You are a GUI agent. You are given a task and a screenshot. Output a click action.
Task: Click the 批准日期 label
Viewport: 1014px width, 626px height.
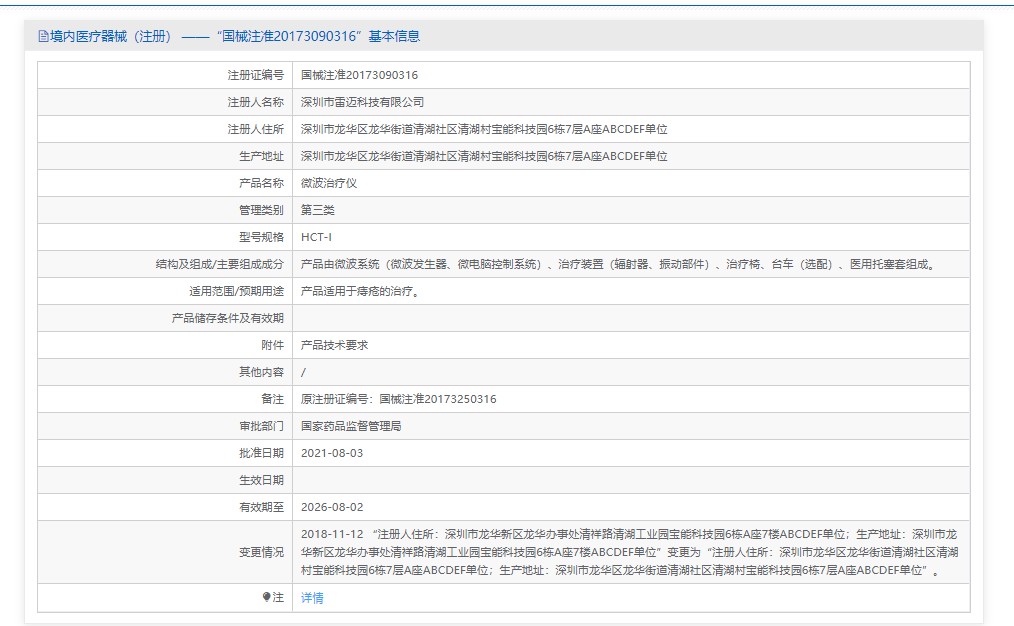point(261,453)
